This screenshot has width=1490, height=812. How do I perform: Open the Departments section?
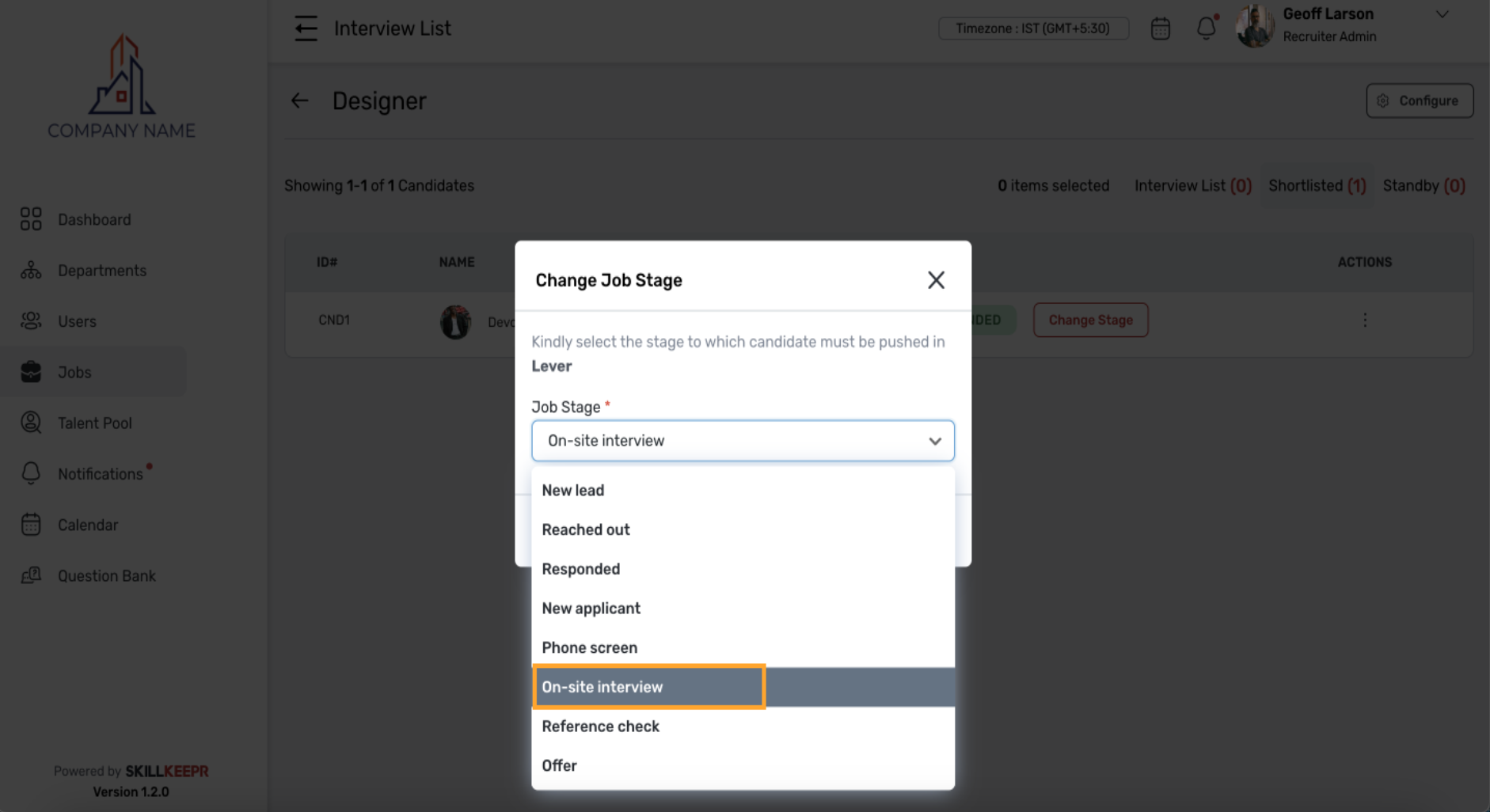tap(101, 270)
